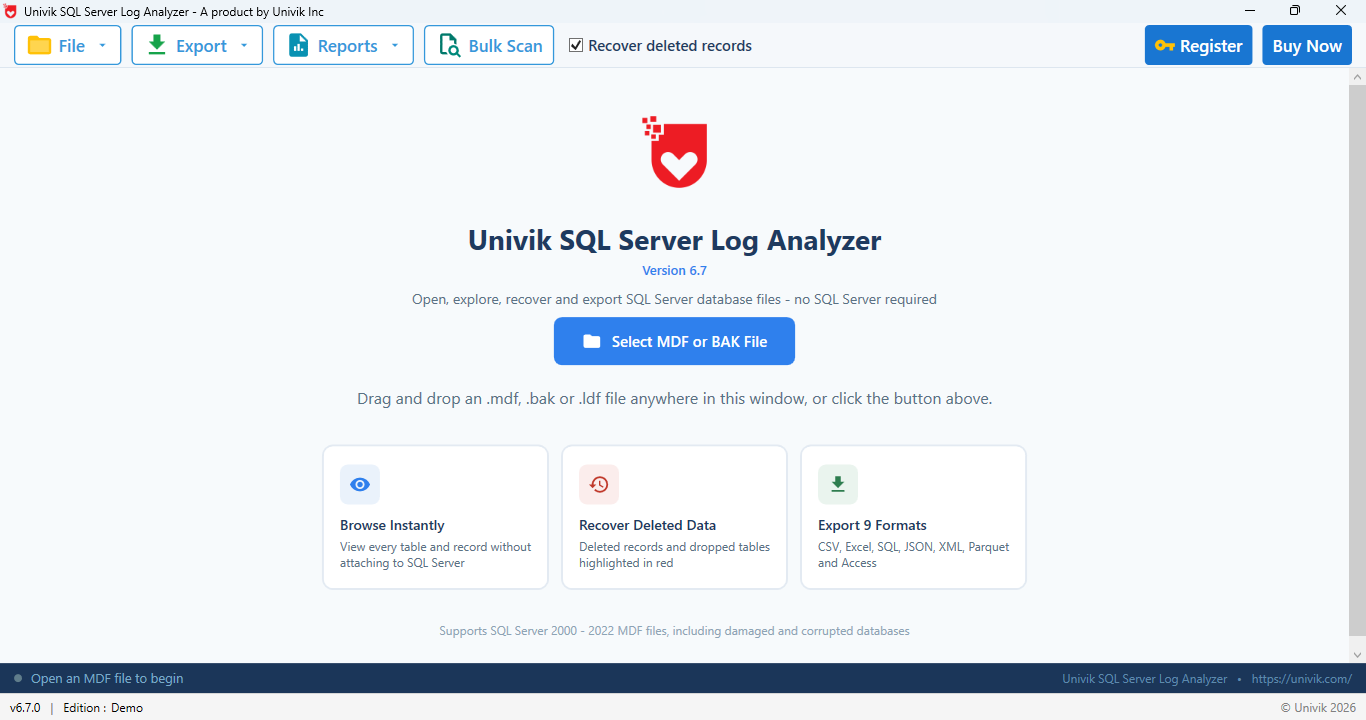The height and width of the screenshot is (720, 1366).
Task: Click the blue eye Browse Instantly icon
Action: [360, 485]
